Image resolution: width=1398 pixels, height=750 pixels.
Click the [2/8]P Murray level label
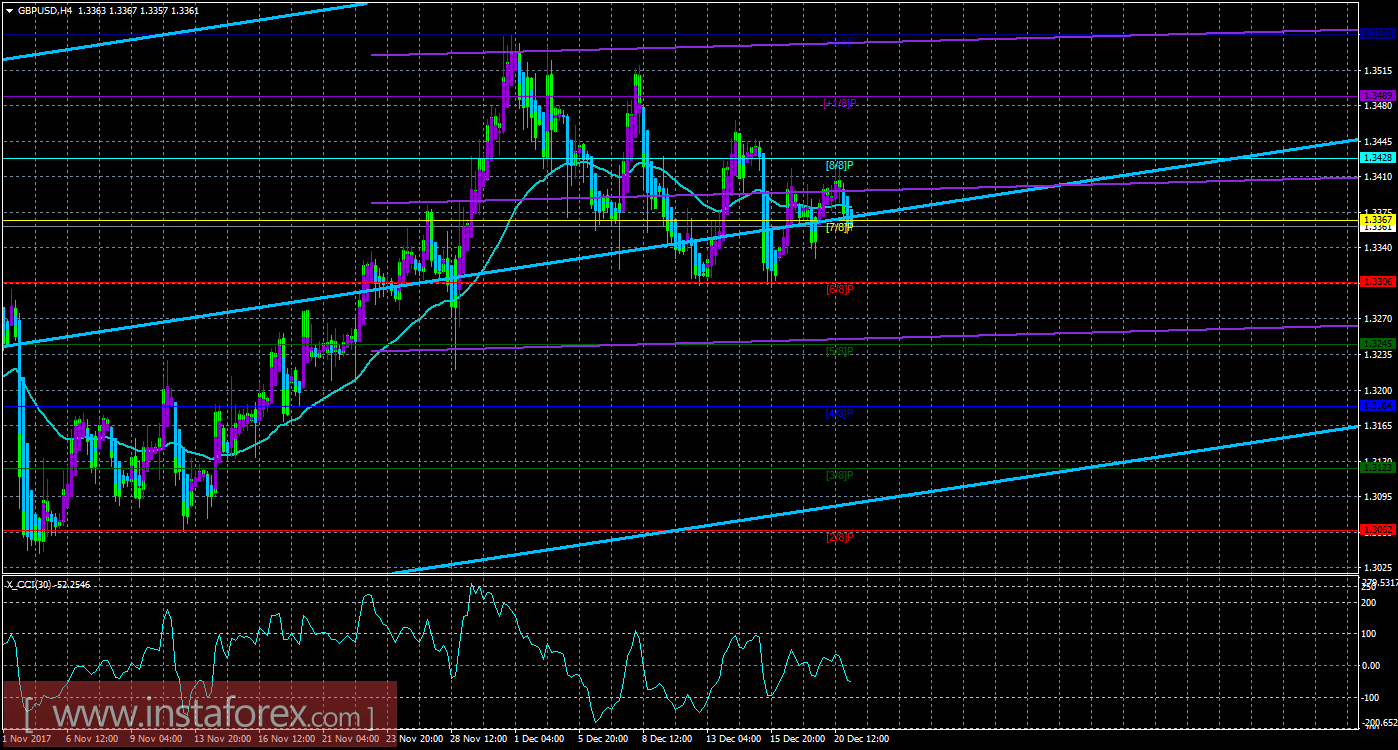(840, 537)
